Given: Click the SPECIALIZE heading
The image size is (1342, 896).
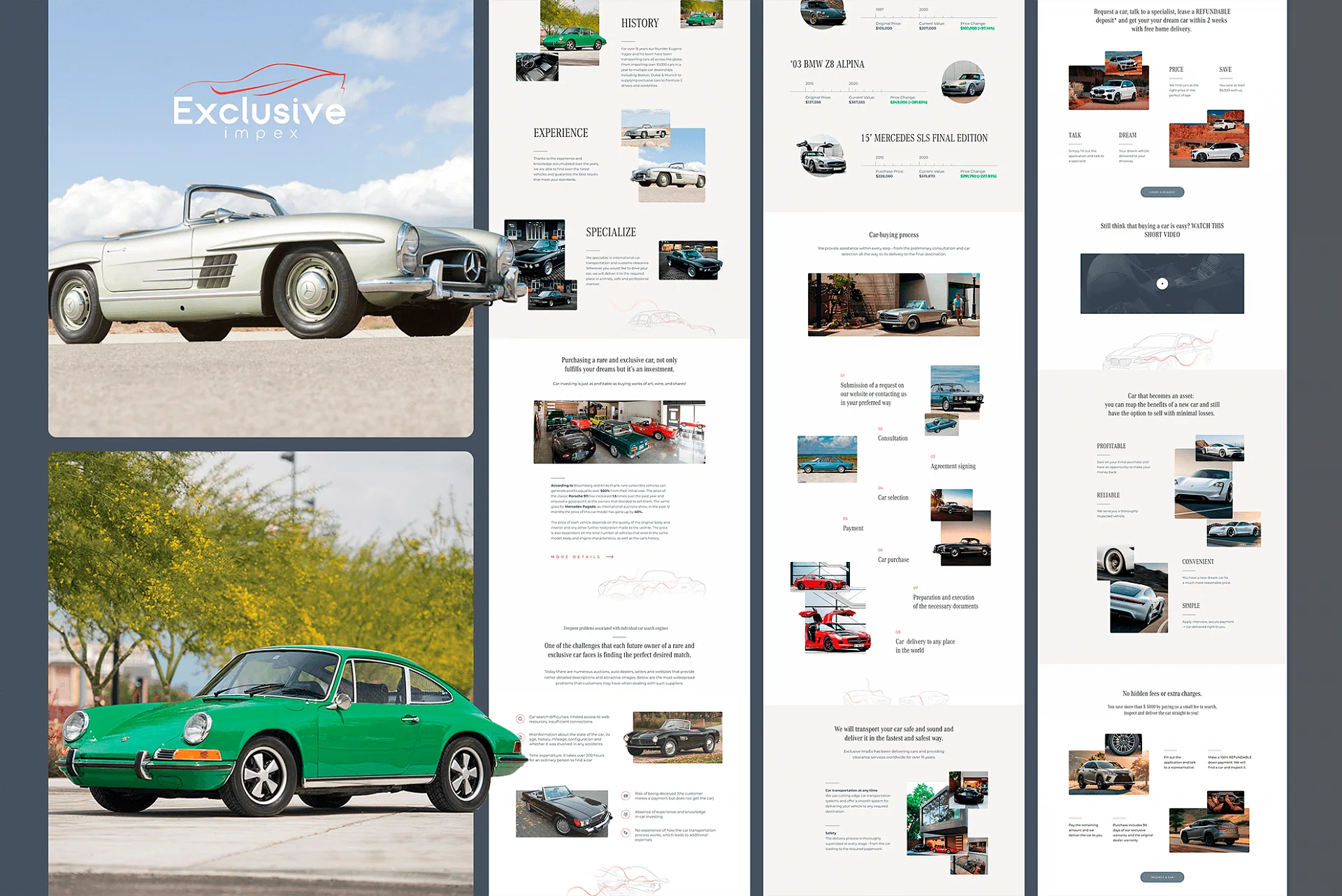Looking at the screenshot, I should click(611, 232).
